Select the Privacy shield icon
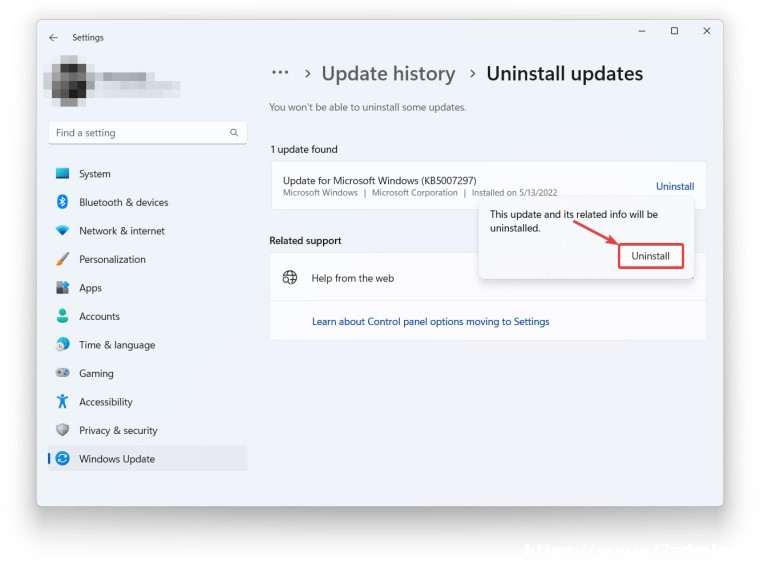 (63, 430)
